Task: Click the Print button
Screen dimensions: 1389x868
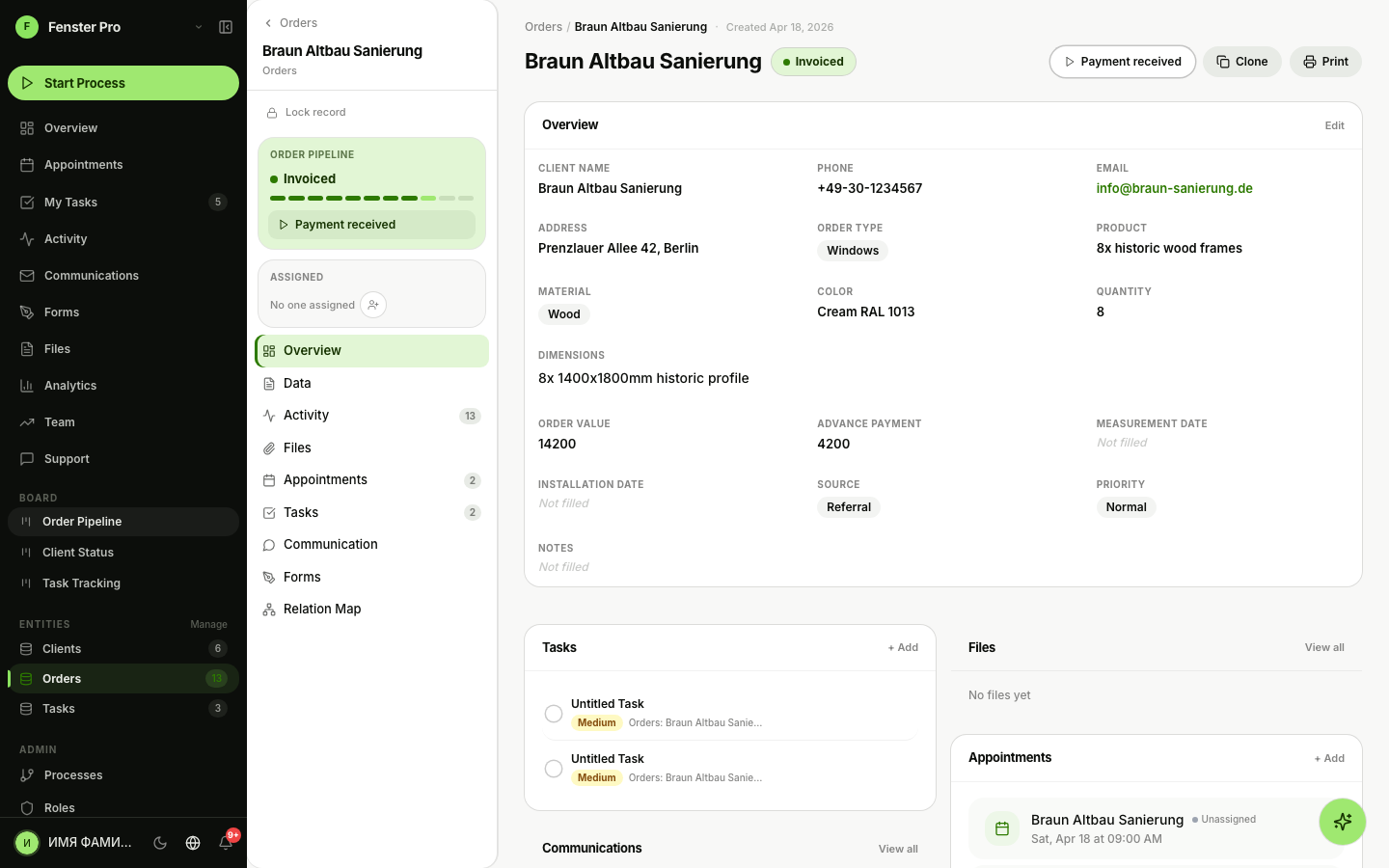Action: tap(1325, 62)
